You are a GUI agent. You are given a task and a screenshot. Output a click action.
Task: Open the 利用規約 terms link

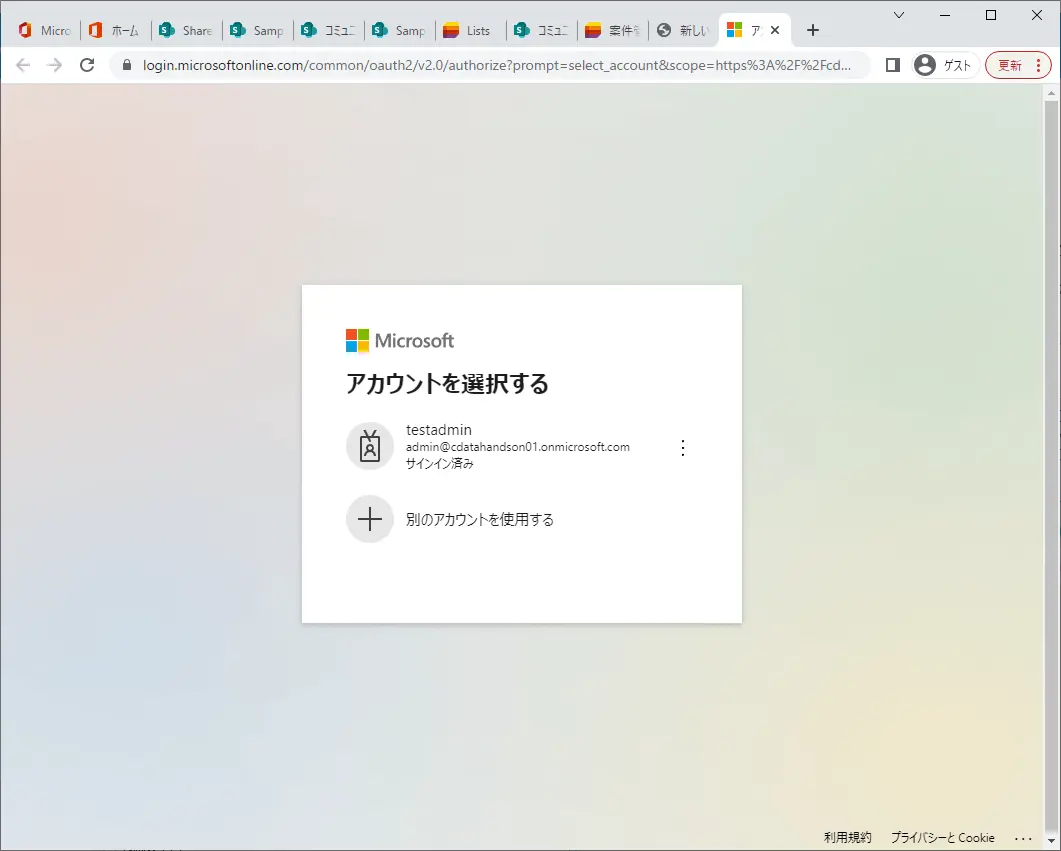tap(847, 837)
